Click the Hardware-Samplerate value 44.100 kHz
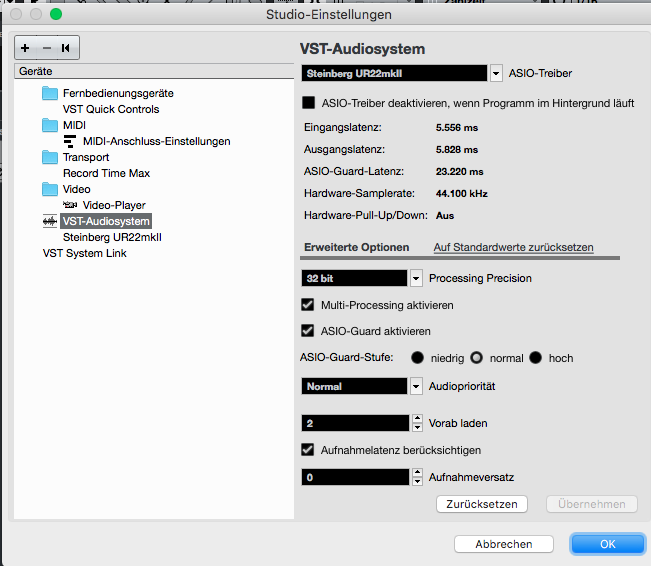 click(462, 194)
